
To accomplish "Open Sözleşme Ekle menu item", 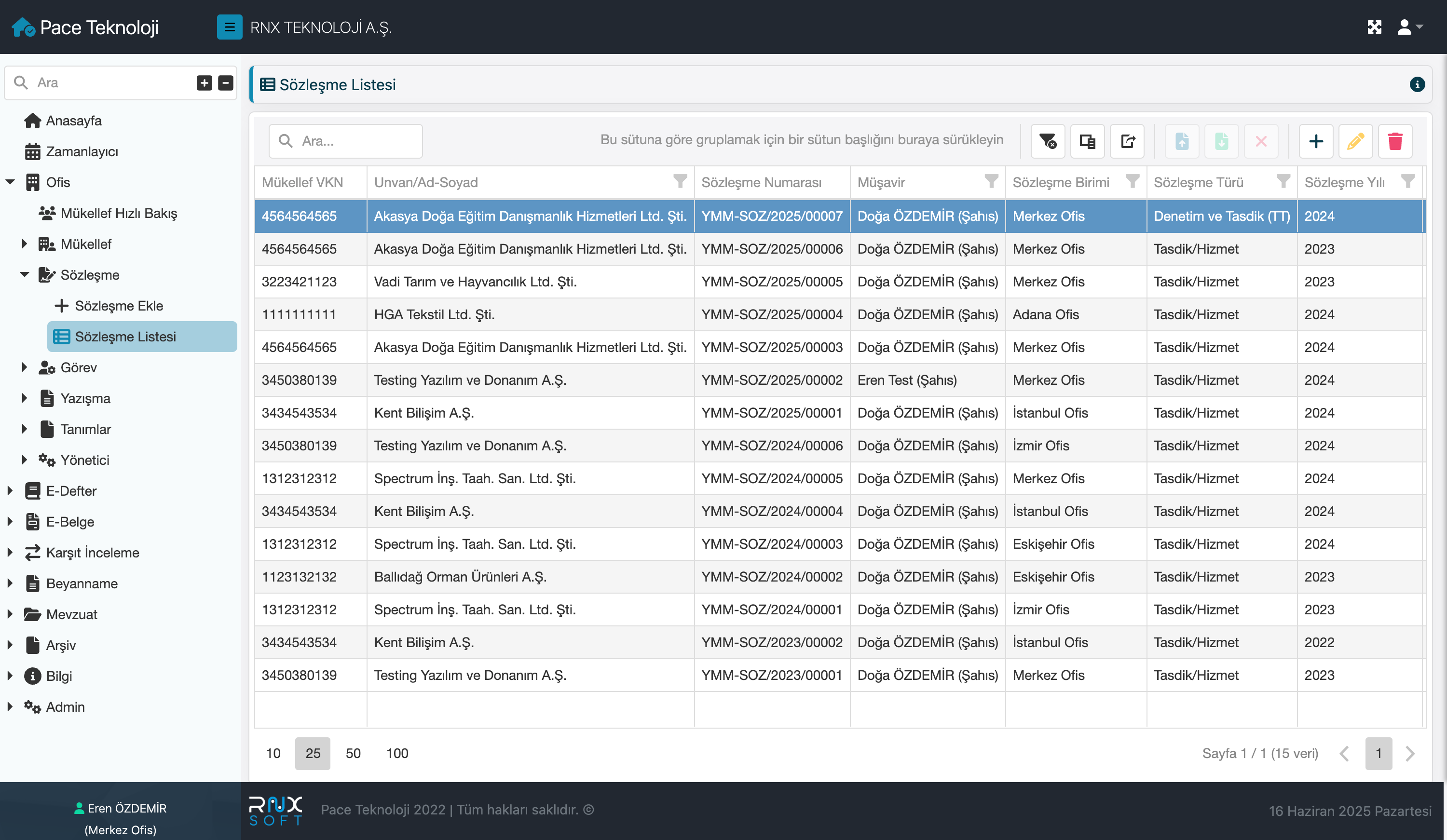I will (x=119, y=305).
